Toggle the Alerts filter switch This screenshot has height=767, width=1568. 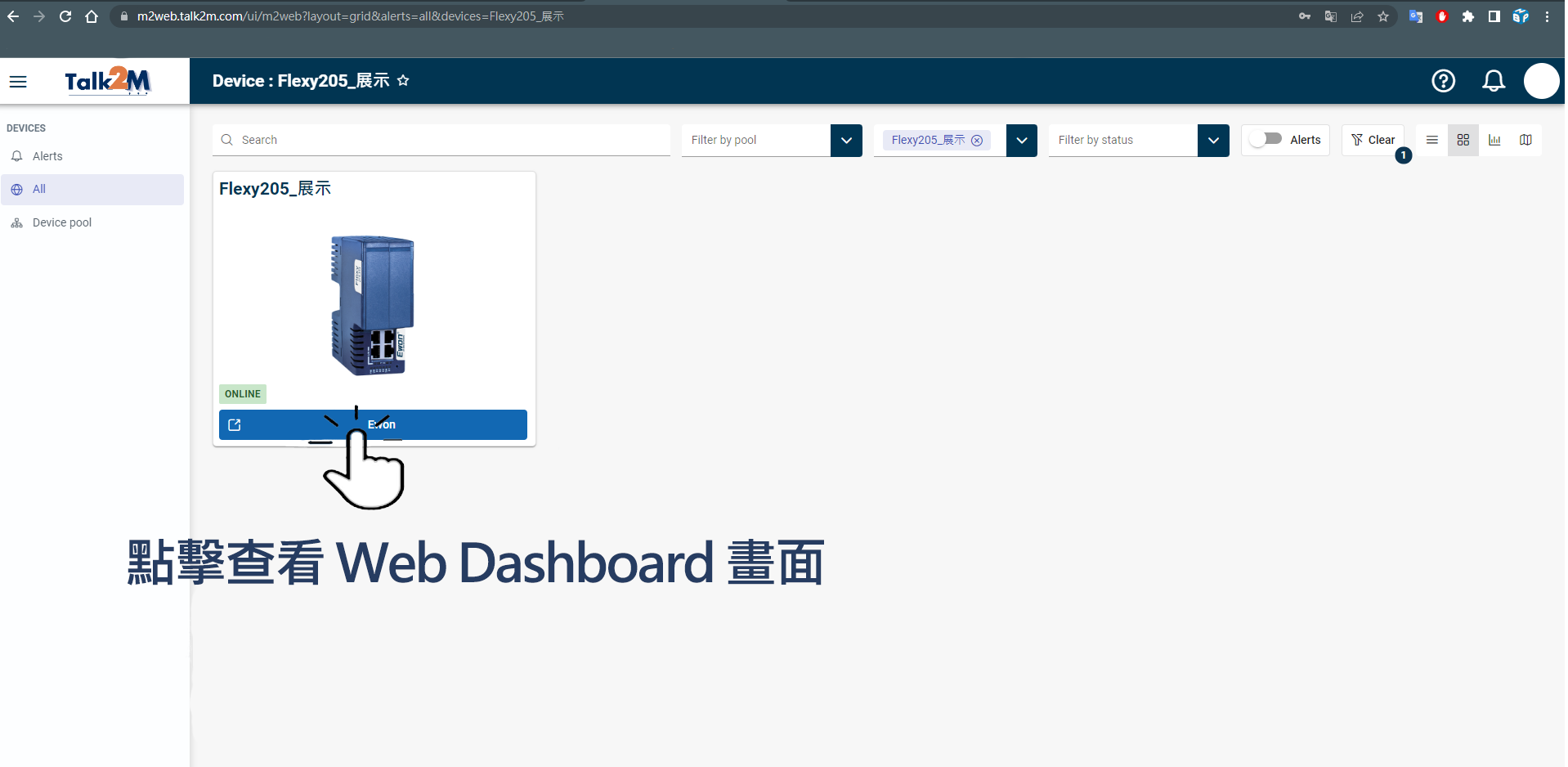click(x=1266, y=139)
